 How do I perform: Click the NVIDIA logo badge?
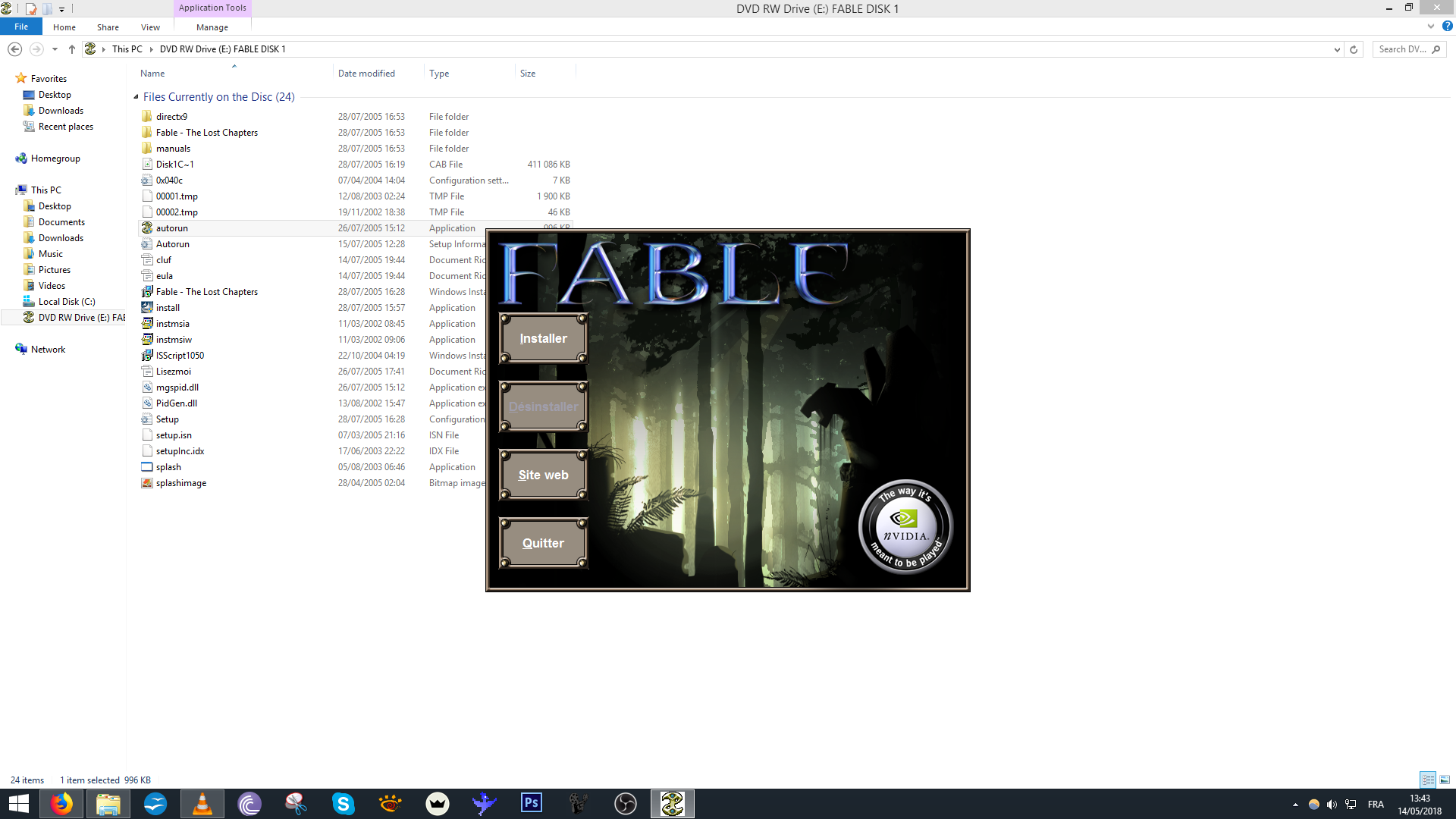[905, 527]
